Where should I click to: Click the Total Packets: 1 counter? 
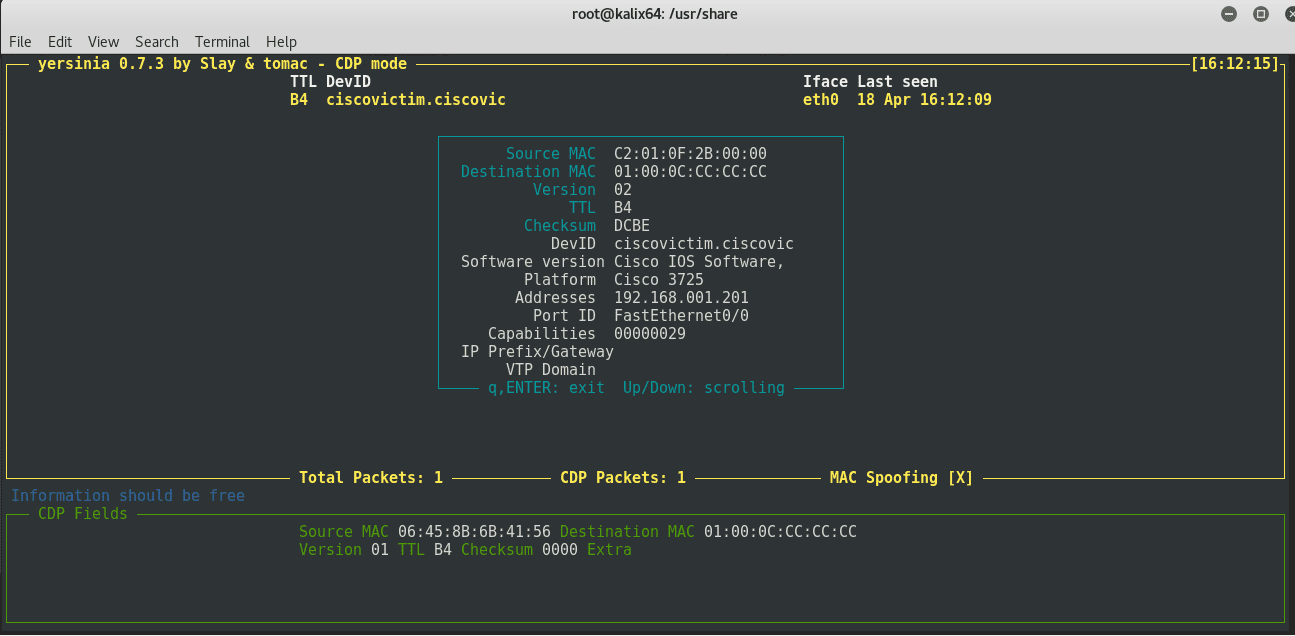(x=371, y=478)
